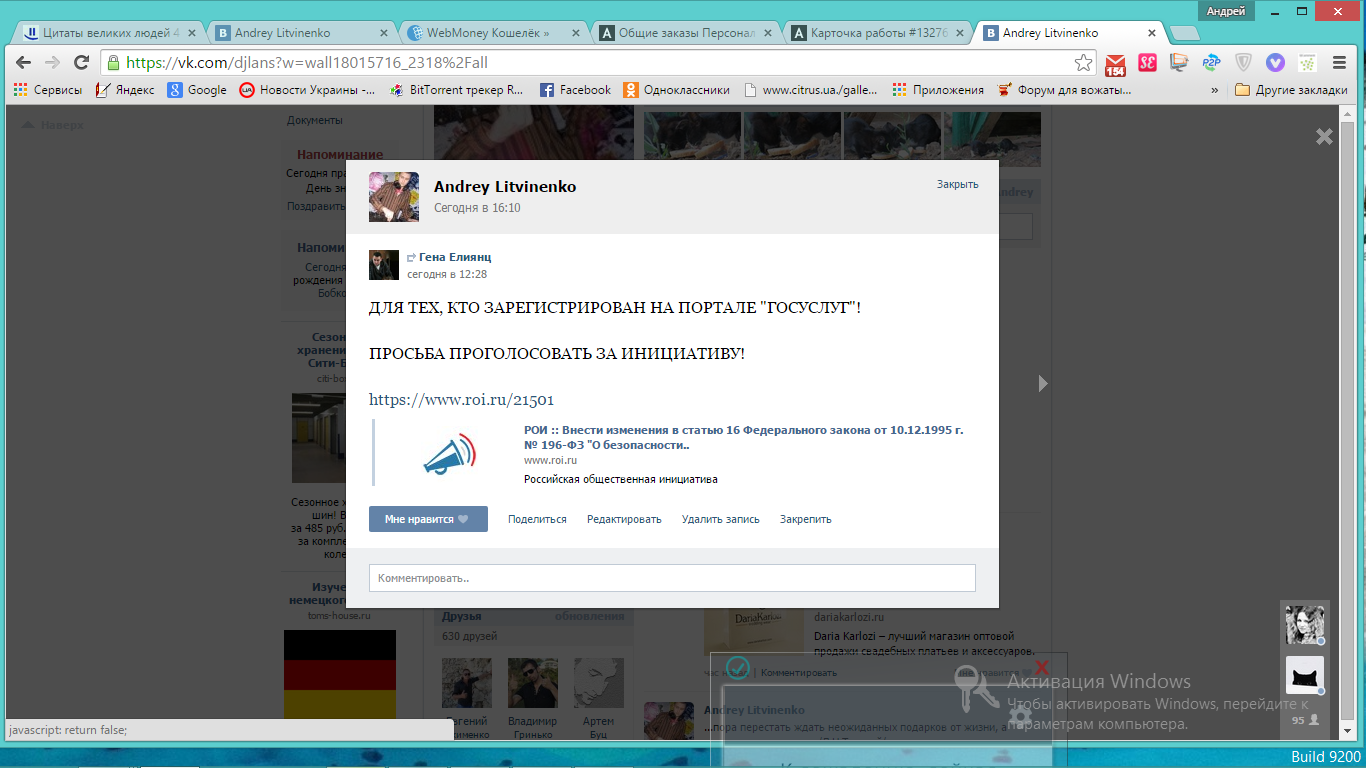
Task: Click Редактировать to edit the post
Action: point(624,519)
